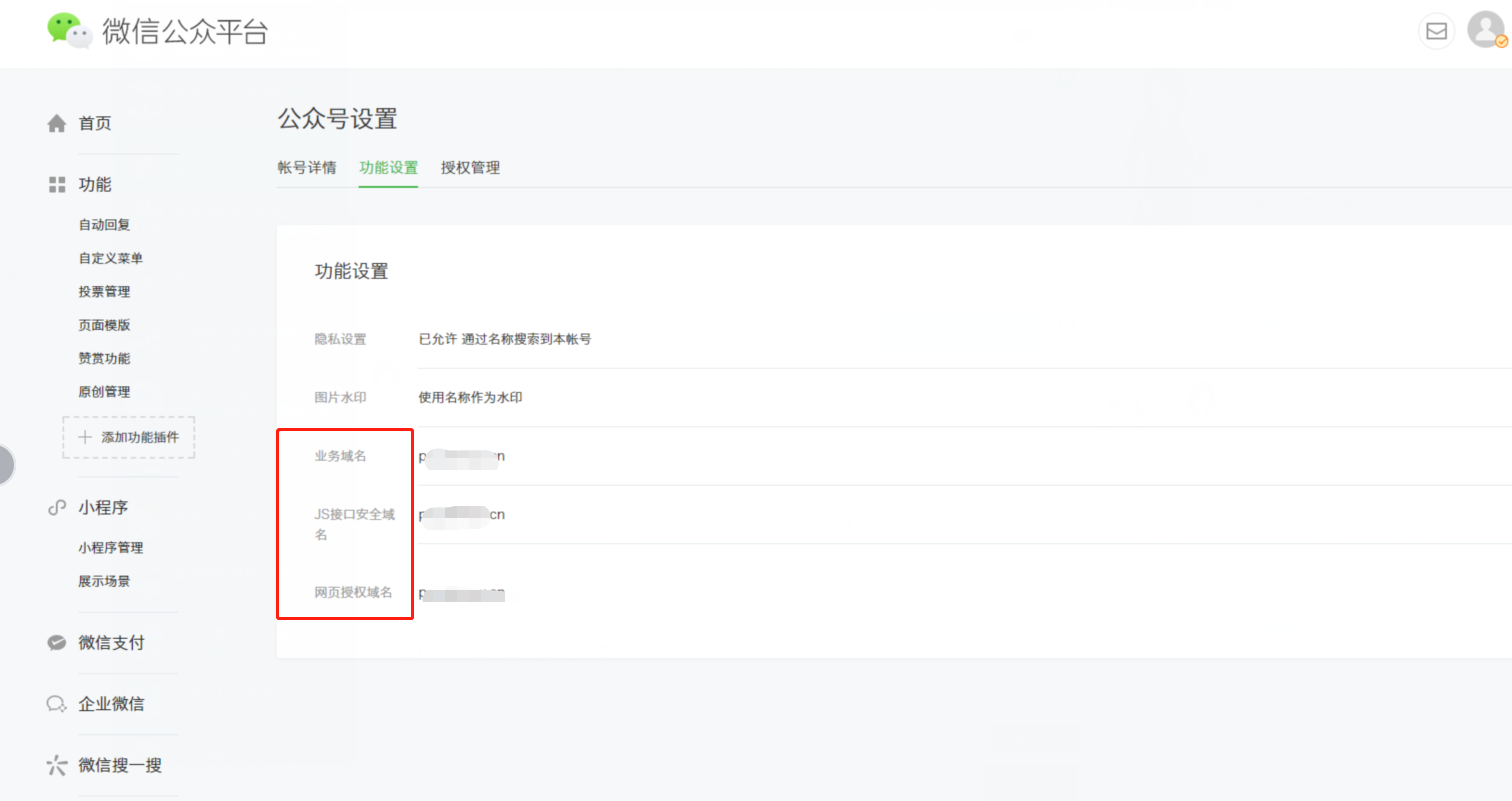Click the 隐私设置 label
The height and width of the screenshot is (801, 1512).
click(341, 339)
